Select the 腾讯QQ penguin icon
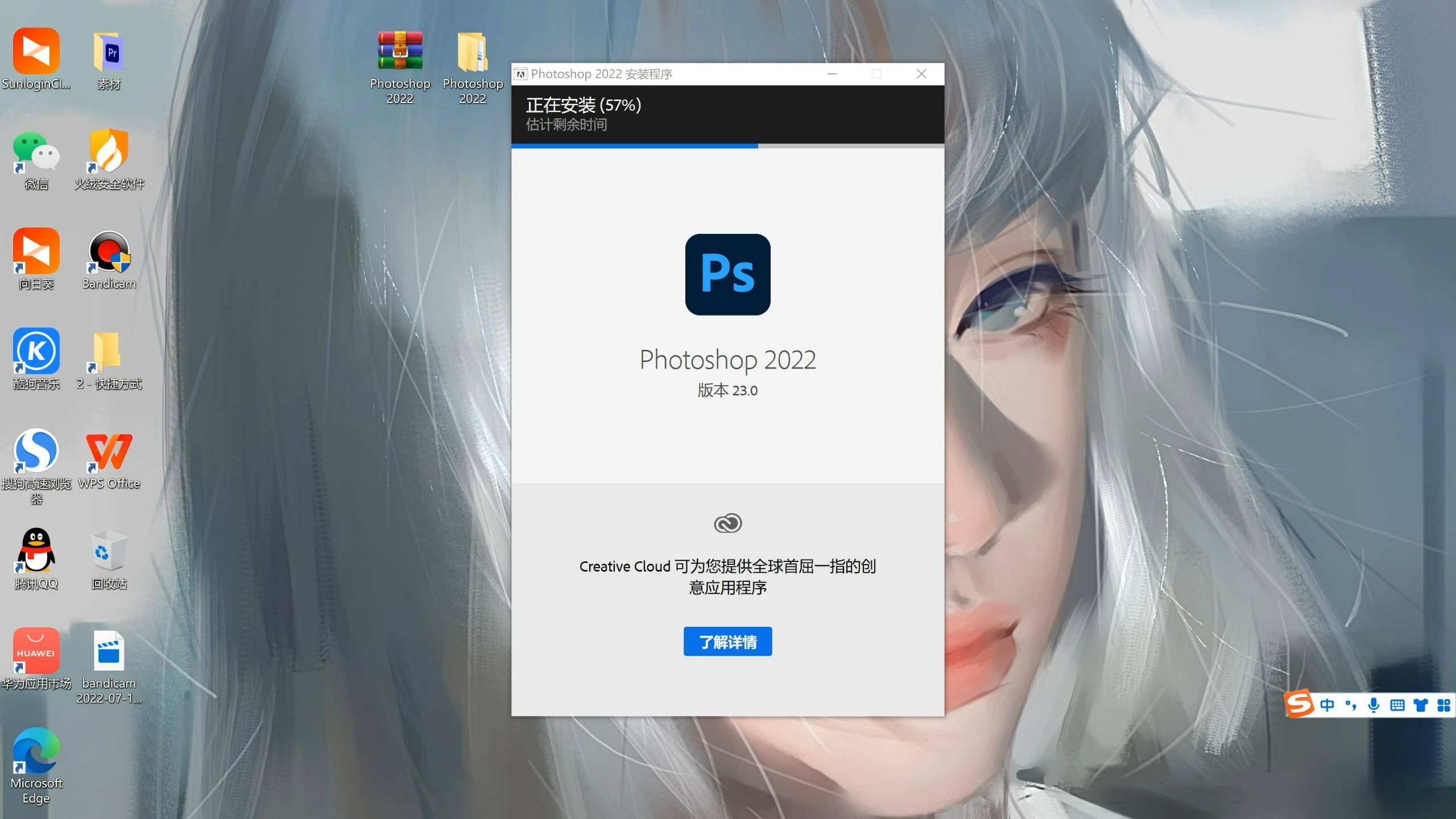 (36, 551)
